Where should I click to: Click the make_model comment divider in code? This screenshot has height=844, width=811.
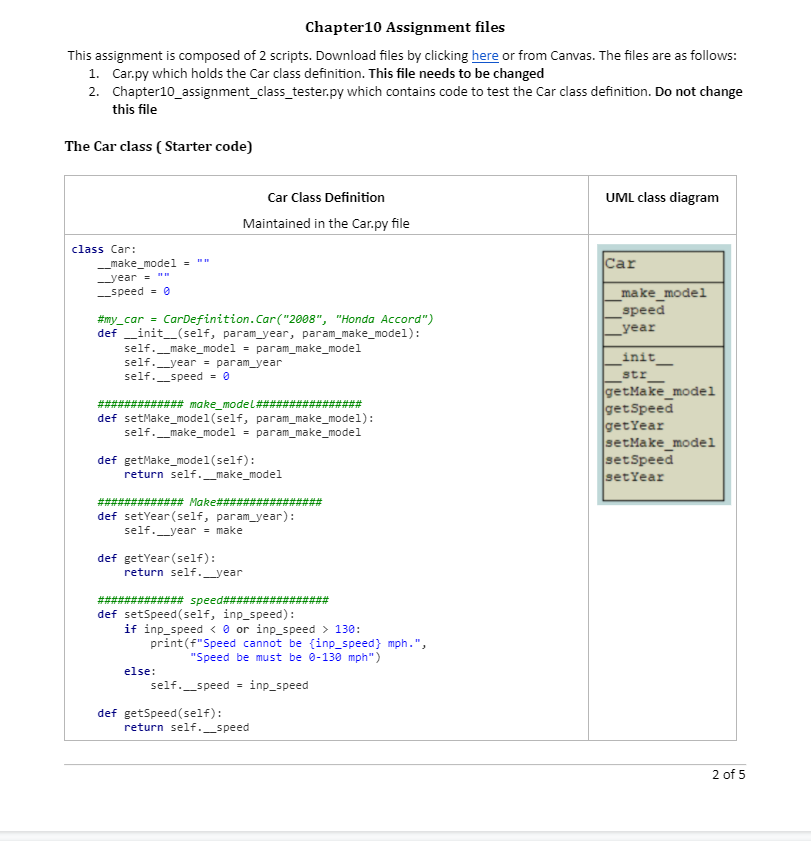pos(228,403)
